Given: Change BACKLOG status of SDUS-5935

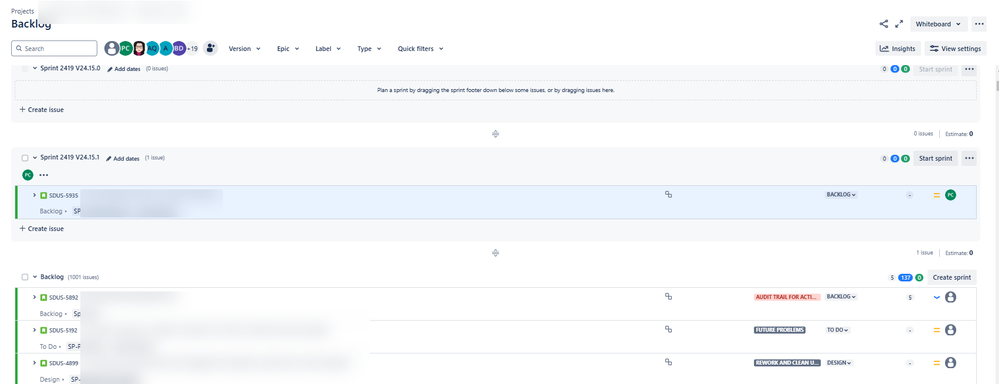Looking at the screenshot, I should (x=841, y=195).
